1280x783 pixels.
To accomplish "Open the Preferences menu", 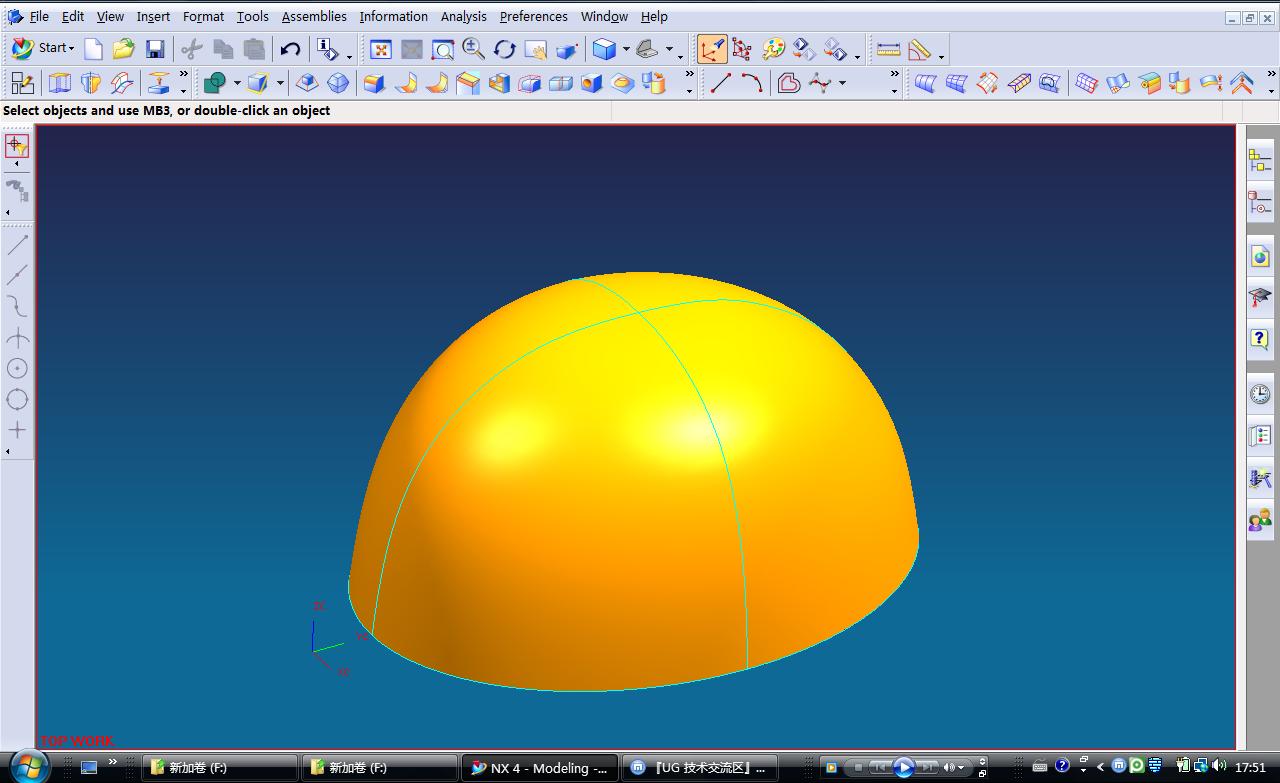I will pos(533,16).
